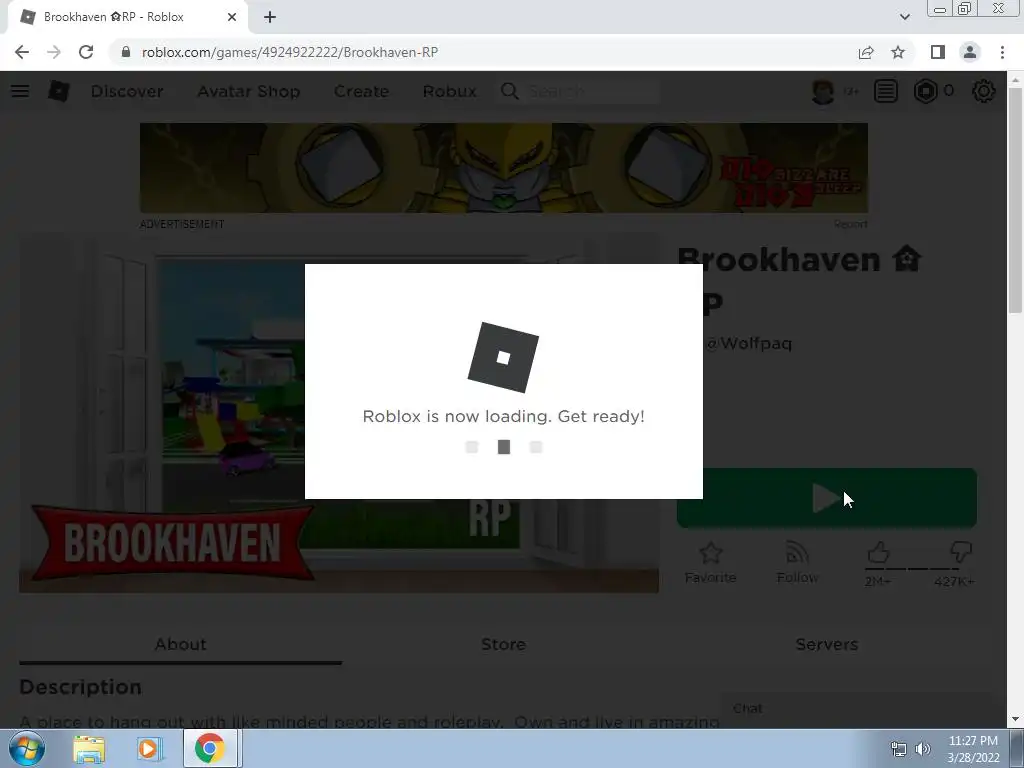Reload the page in Chrome
The image size is (1024, 768).
86,52
